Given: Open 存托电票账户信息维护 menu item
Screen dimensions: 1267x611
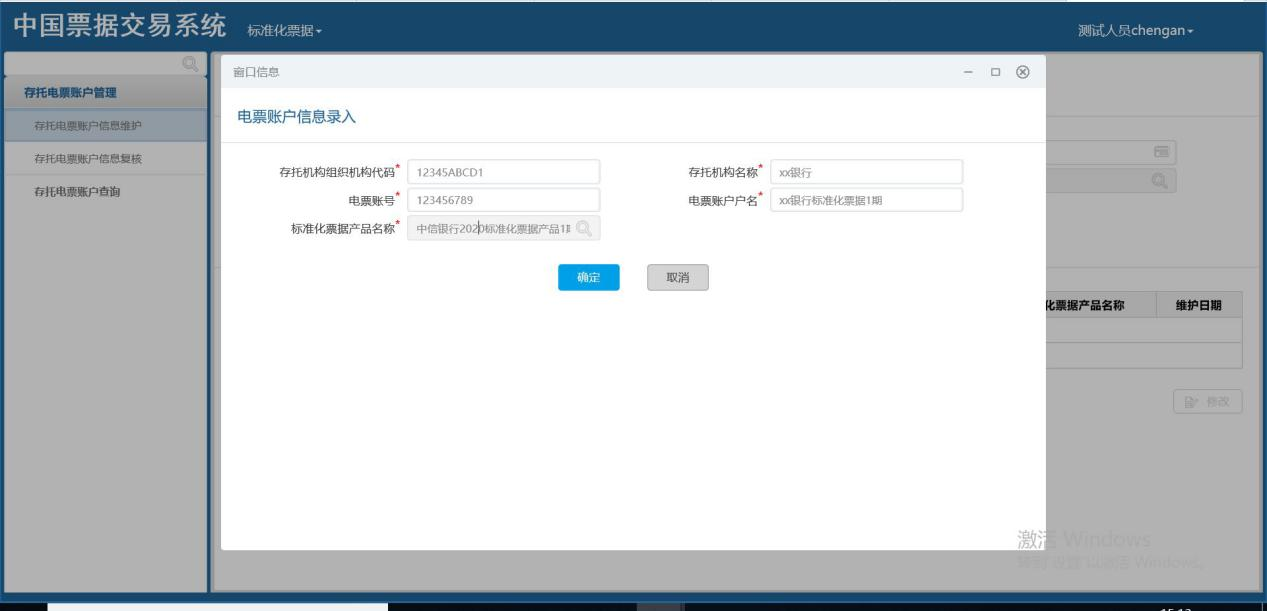Looking at the screenshot, I should 106,125.
